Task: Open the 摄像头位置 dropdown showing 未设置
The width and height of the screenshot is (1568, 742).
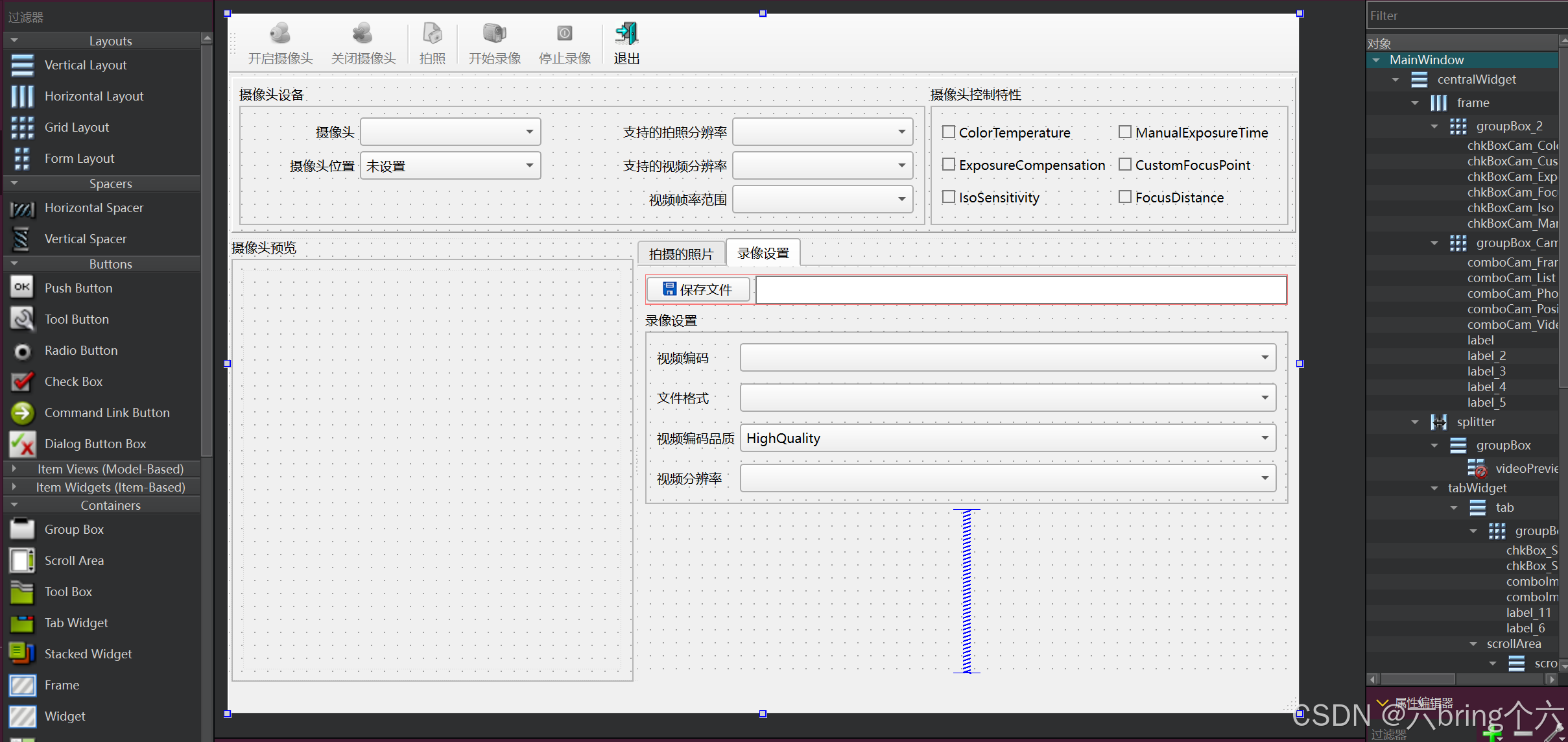Action: coord(450,166)
